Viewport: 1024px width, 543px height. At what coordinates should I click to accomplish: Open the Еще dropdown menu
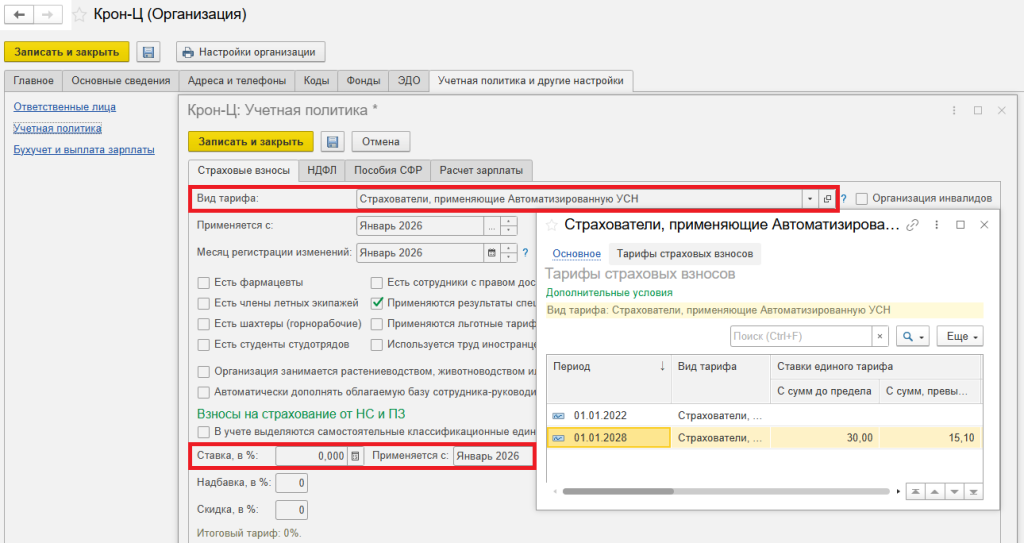pyautogui.click(x=960, y=337)
